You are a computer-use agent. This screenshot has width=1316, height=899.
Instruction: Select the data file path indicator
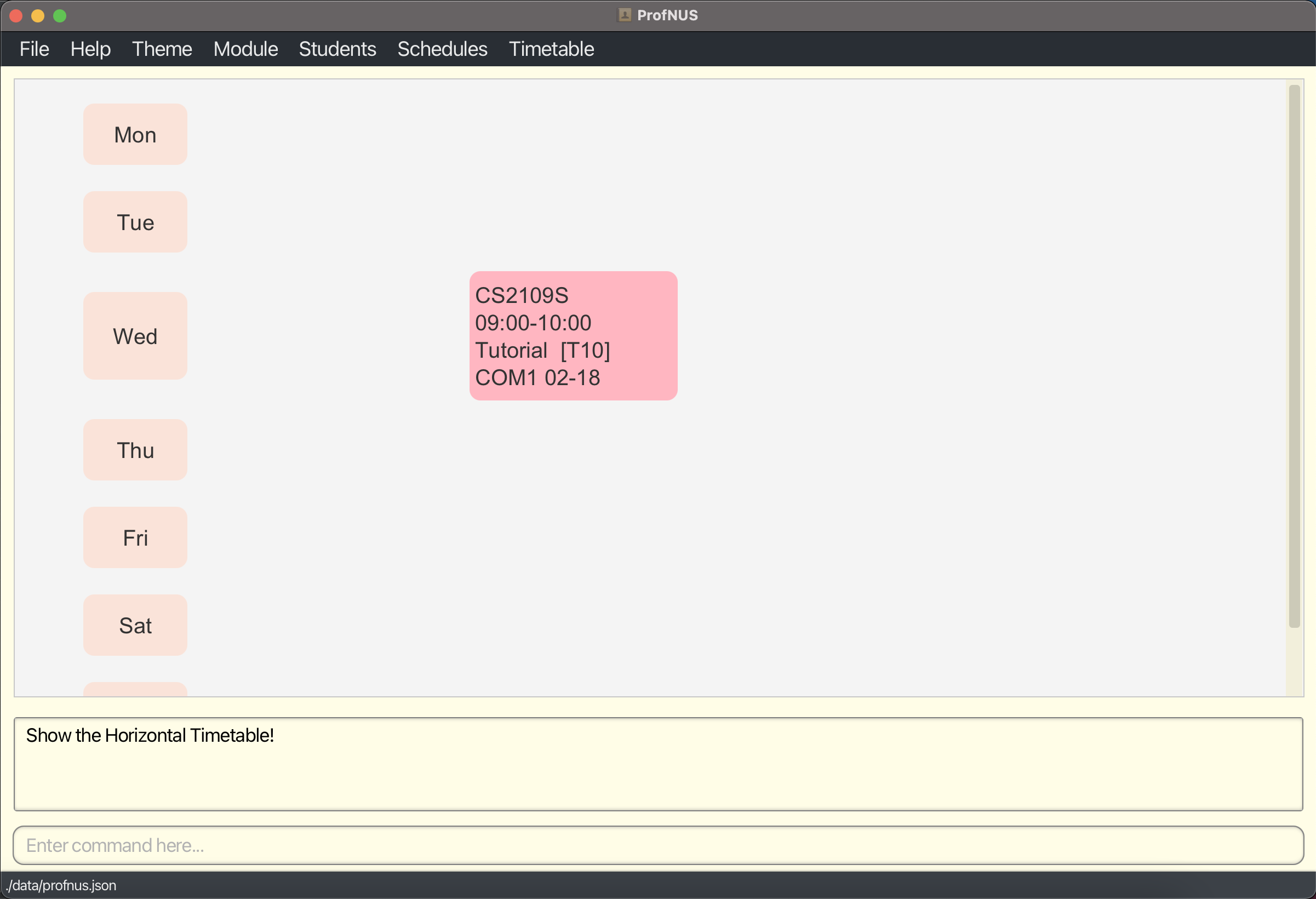tap(62, 885)
